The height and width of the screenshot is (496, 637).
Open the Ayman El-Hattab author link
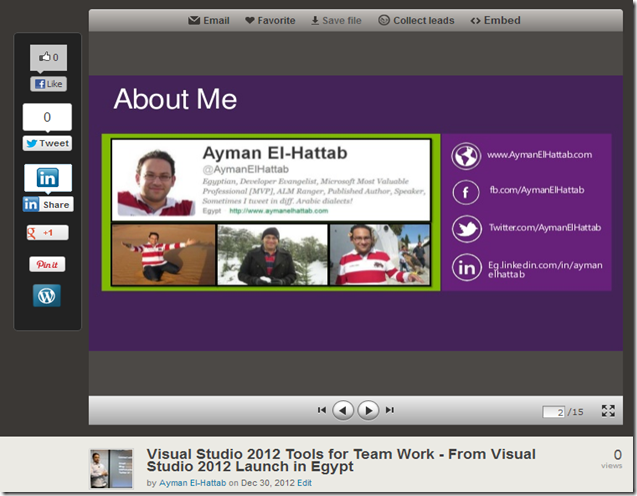pos(193,483)
